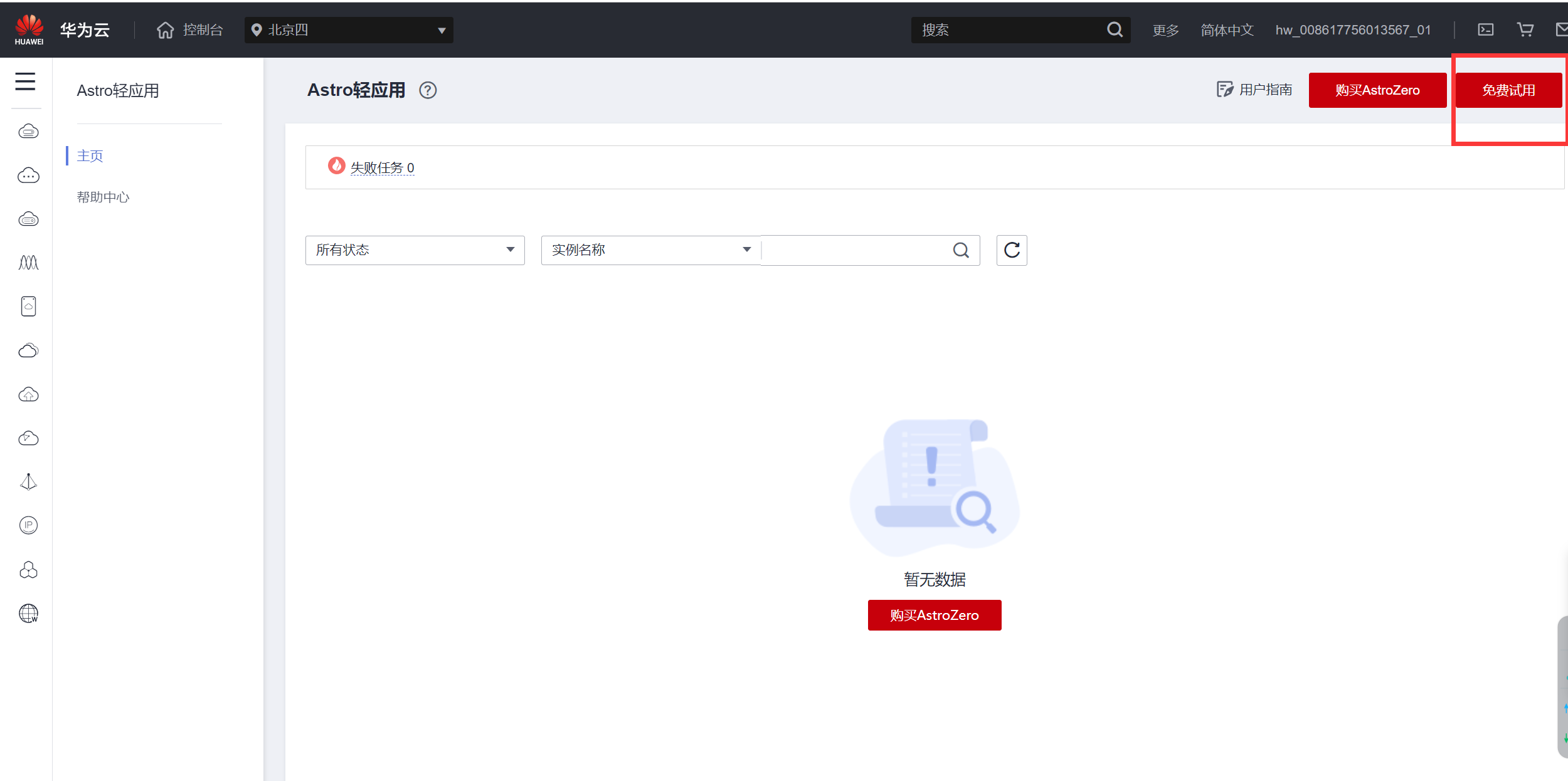
Task: Click 购买AstroZero button under 暂无数据
Action: click(934, 615)
